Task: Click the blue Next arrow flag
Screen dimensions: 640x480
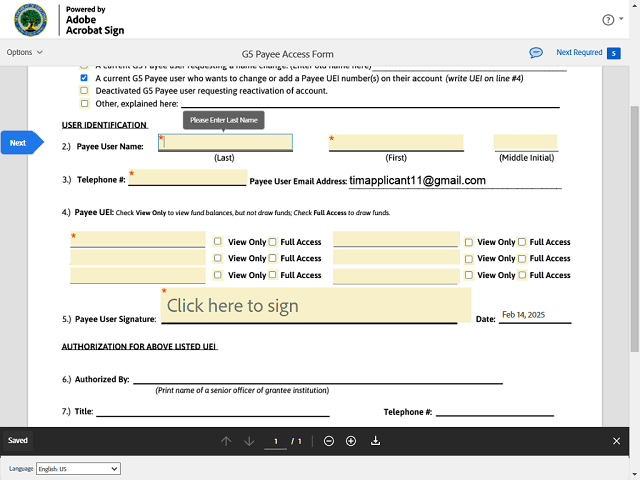Action: click(22, 143)
